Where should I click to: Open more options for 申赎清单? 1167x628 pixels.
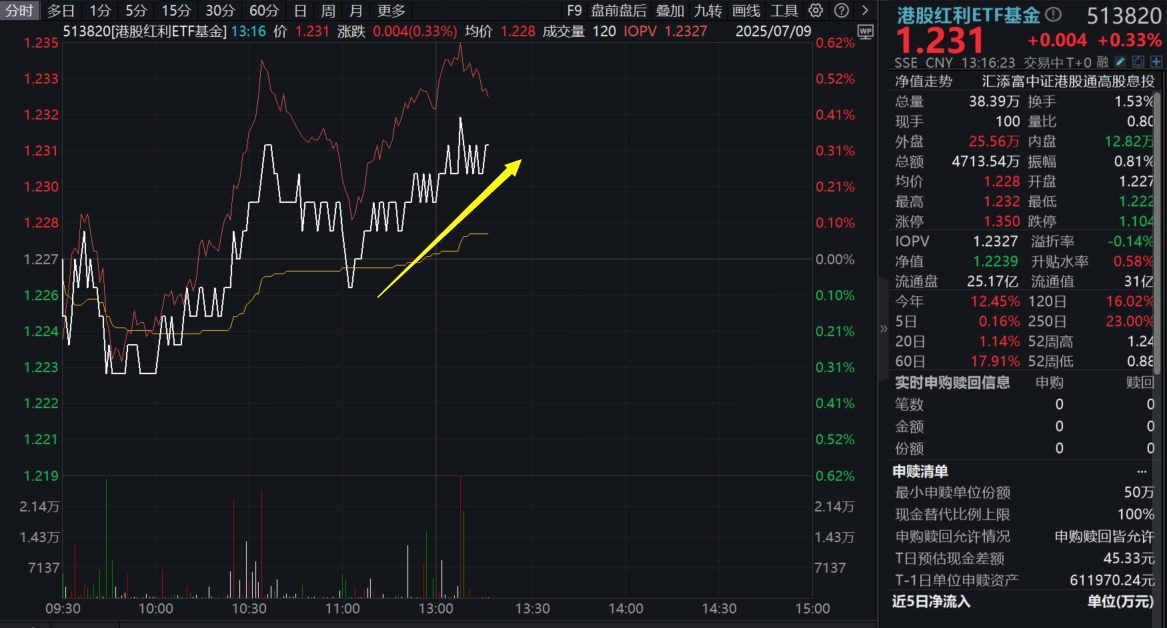(1142, 471)
